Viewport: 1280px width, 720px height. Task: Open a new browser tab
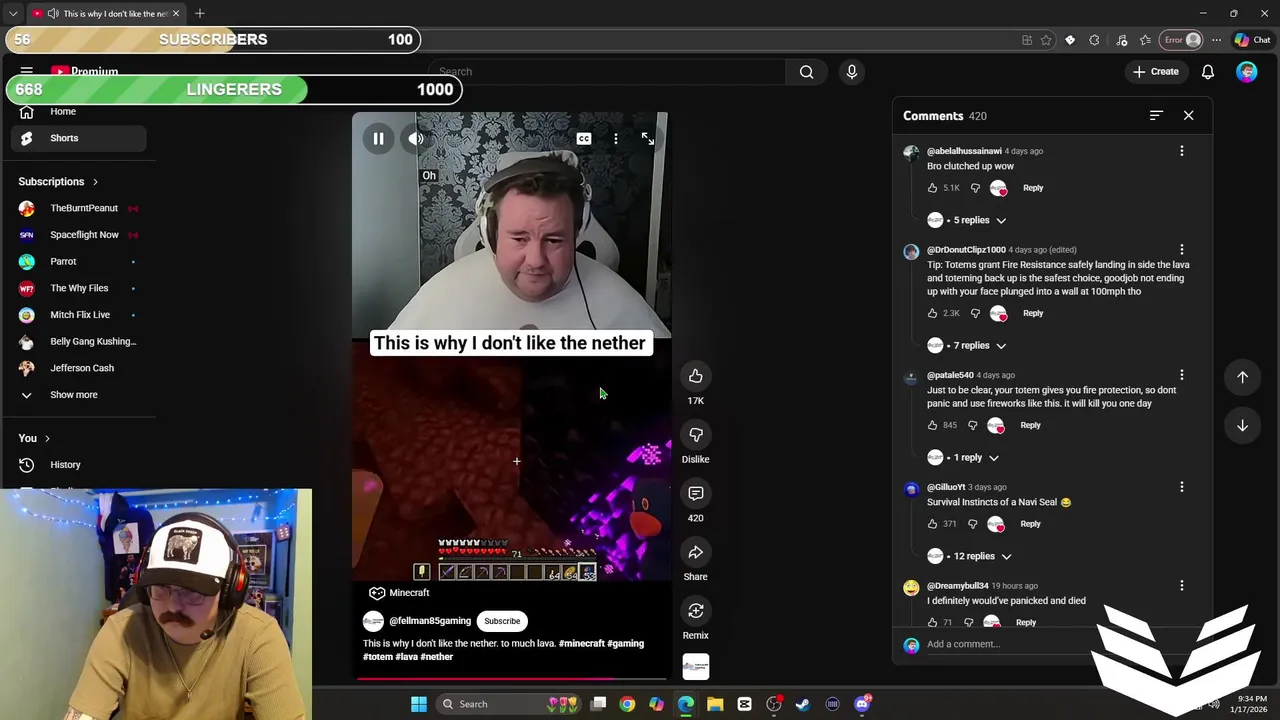(x=200, y=13)
